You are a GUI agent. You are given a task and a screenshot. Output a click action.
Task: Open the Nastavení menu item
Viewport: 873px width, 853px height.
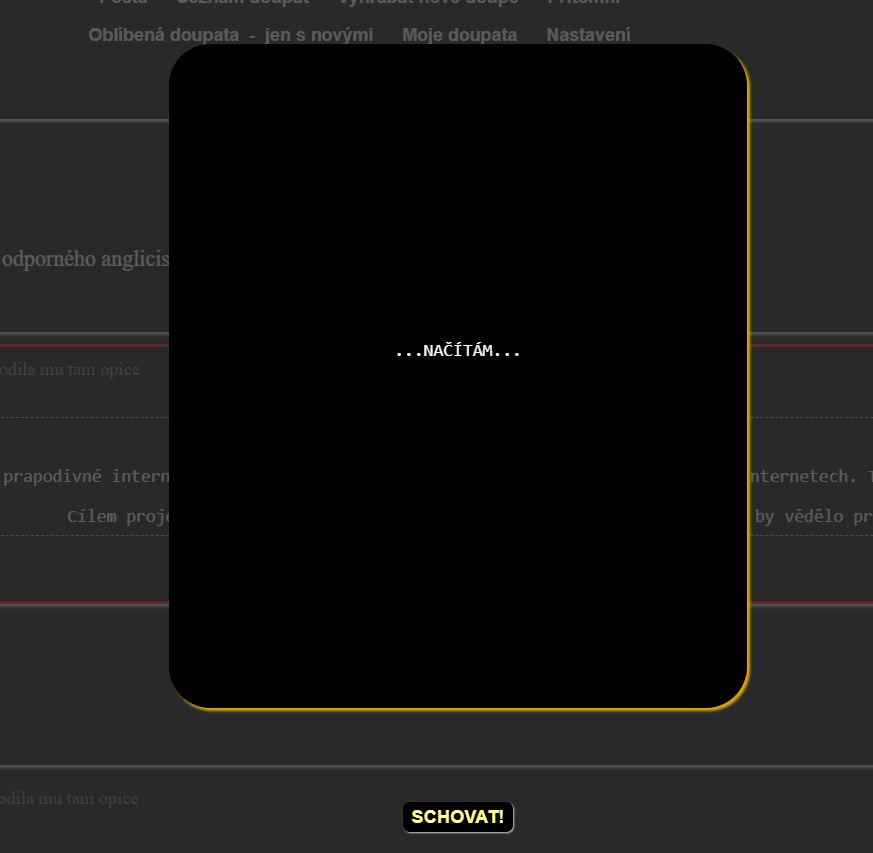(588, 35)
